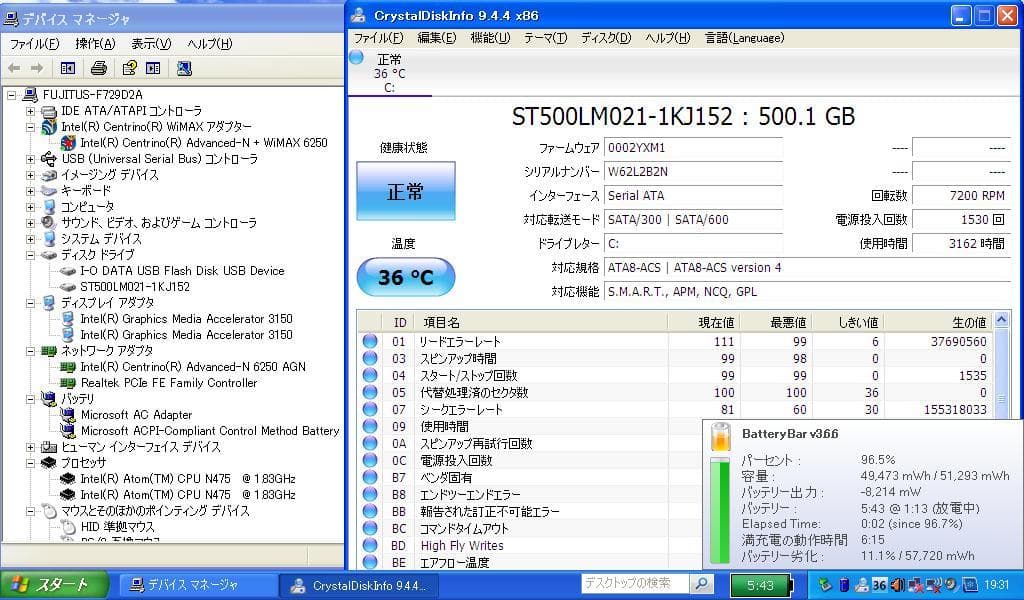
Task: Click the blue status dot beside High Fly Writes
Action: [367, 545]
